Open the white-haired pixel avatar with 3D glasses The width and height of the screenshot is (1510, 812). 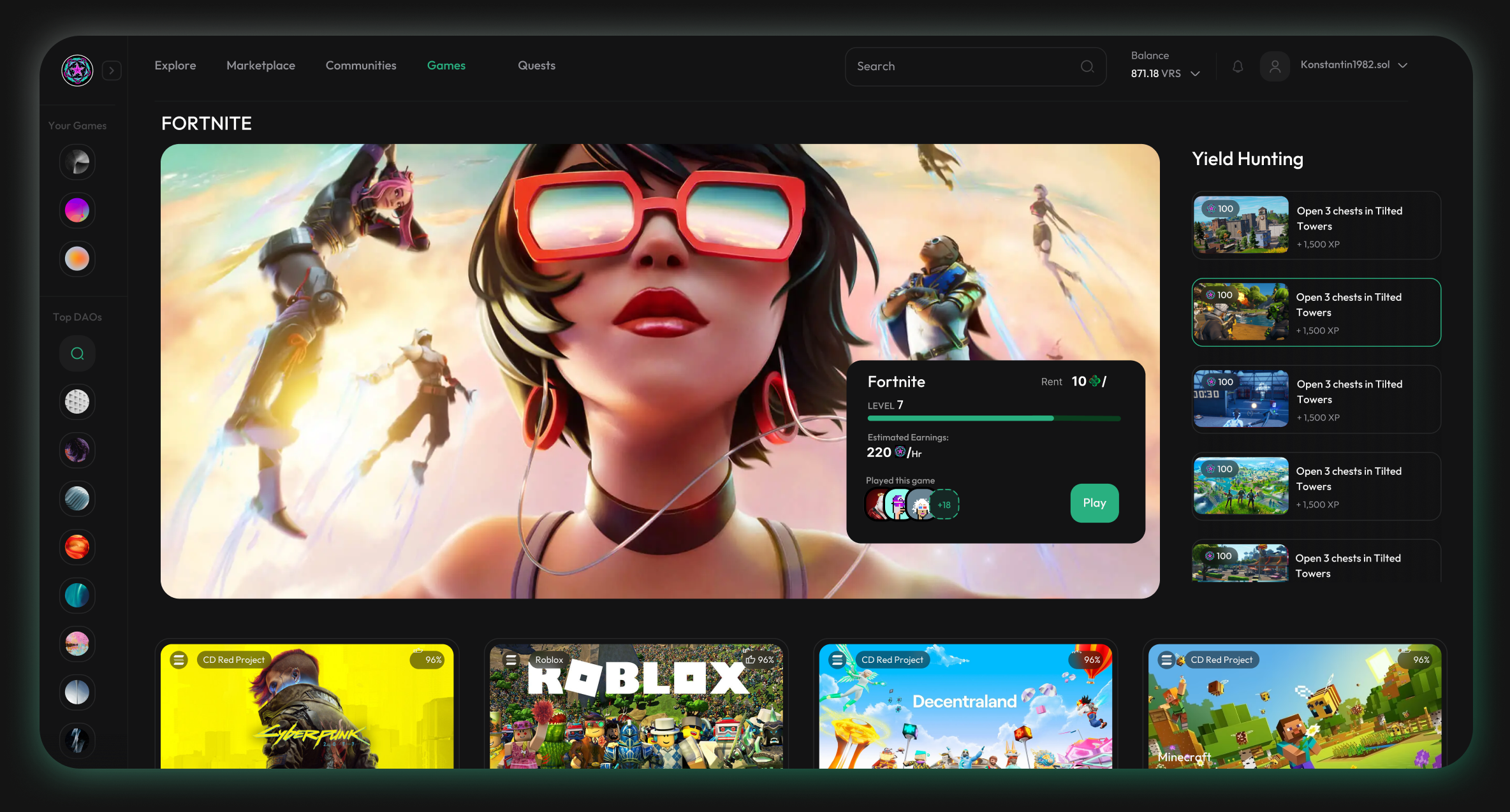point(920,505)
